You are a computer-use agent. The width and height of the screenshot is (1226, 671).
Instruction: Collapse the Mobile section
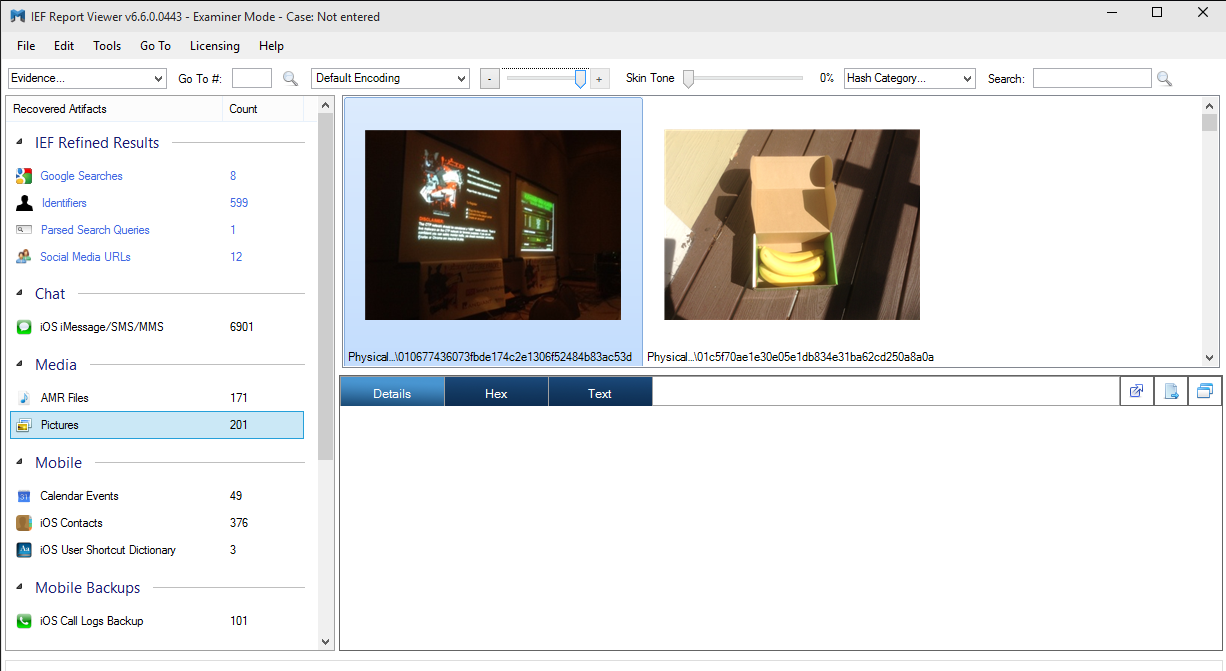click(x=21, y=463)
